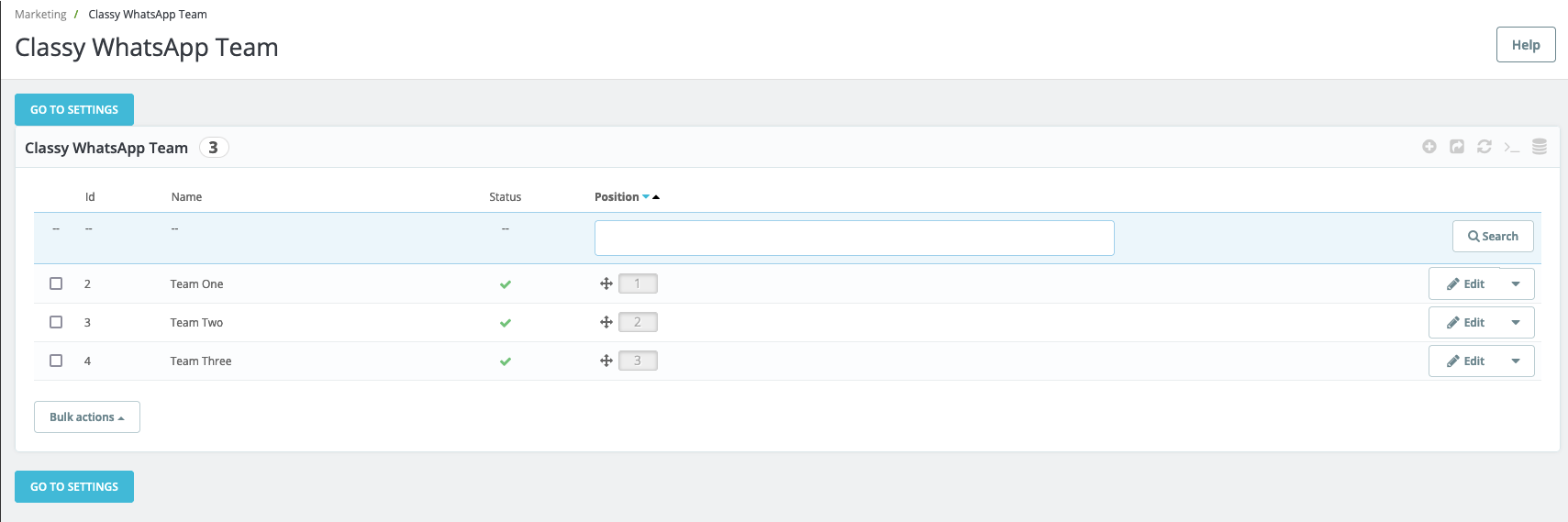The width and height of the screenshot is (1568, 522).
Task: Click position number box for Team Two
Action: point(638,322)
